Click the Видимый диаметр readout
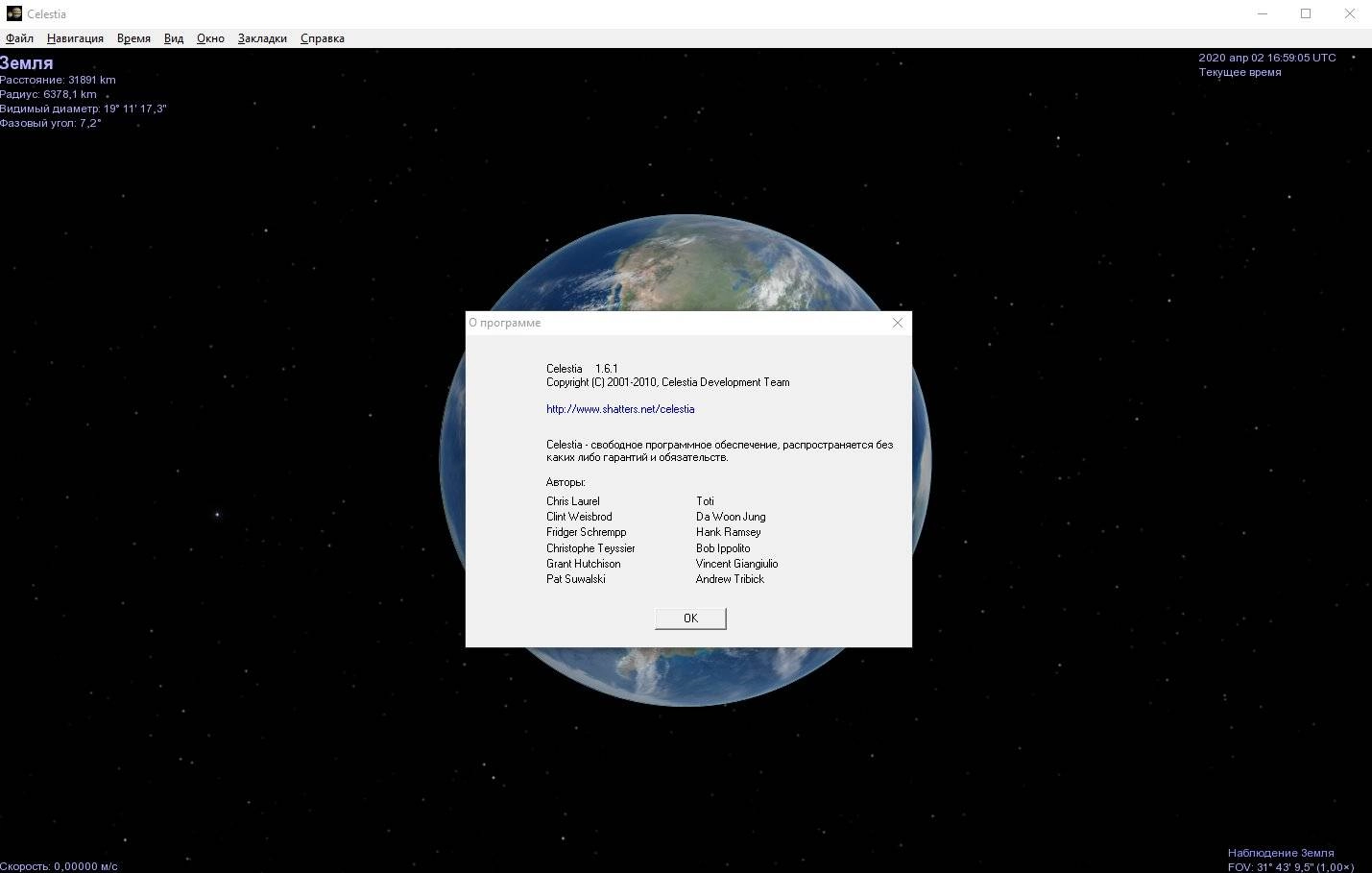The height and width of the screenshot is (873, 1372). coord(84,109)
